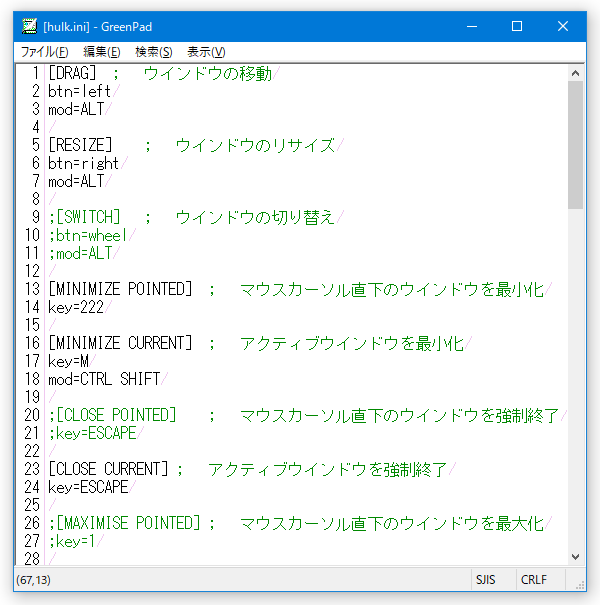Click the [DRAG] section header text

tap(72, 73)
